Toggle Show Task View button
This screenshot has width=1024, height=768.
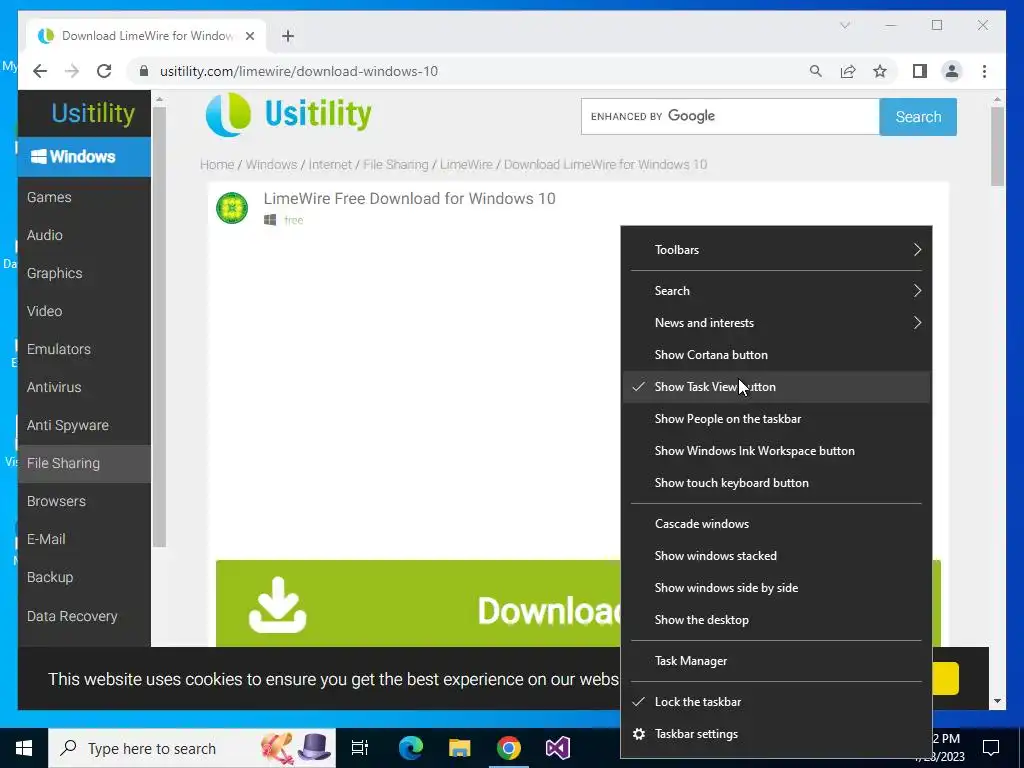click(776, 387)
